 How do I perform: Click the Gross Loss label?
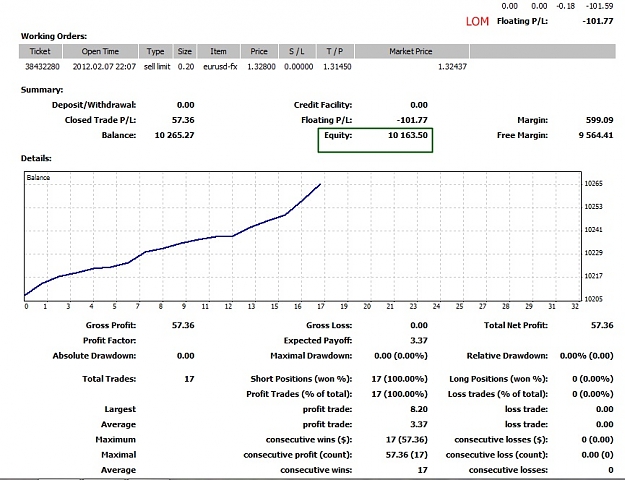coord(329,325)
